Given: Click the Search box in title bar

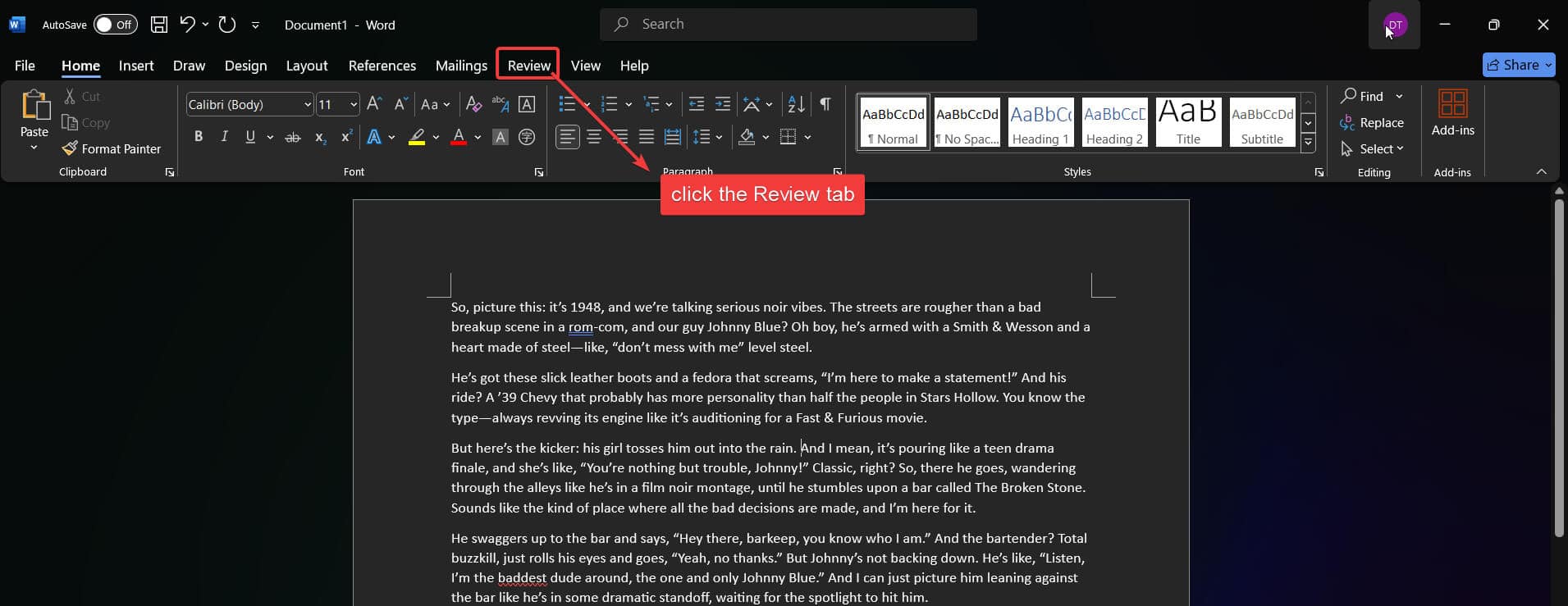Looking at the screenshot, I should coord(789,25).
